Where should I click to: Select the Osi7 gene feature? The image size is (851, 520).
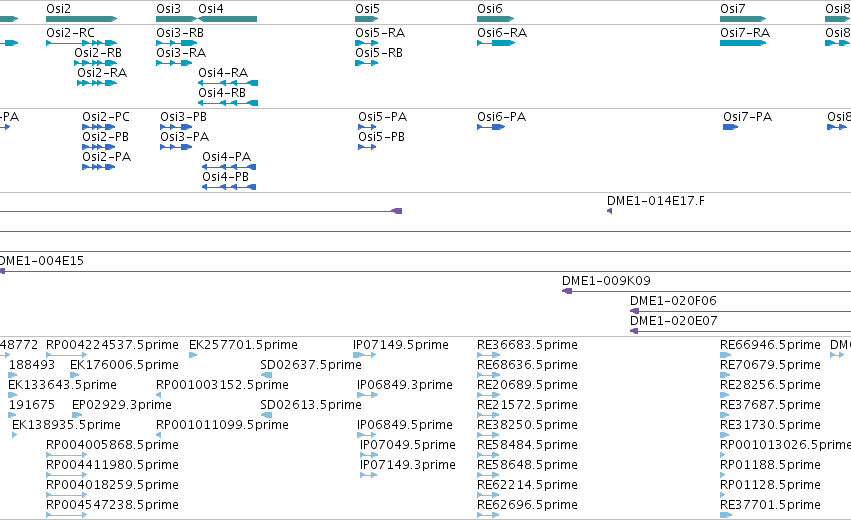pyautogui.click(x=742, y=19)
